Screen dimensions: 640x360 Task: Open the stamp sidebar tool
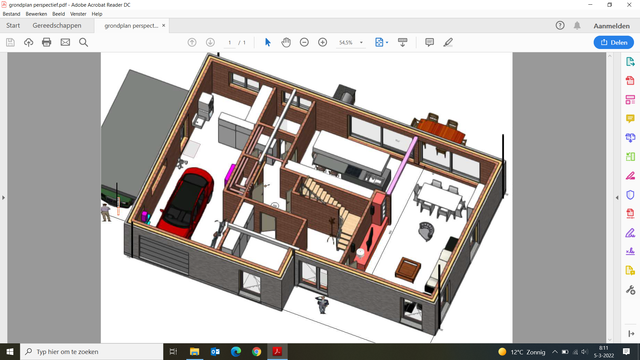630,251
